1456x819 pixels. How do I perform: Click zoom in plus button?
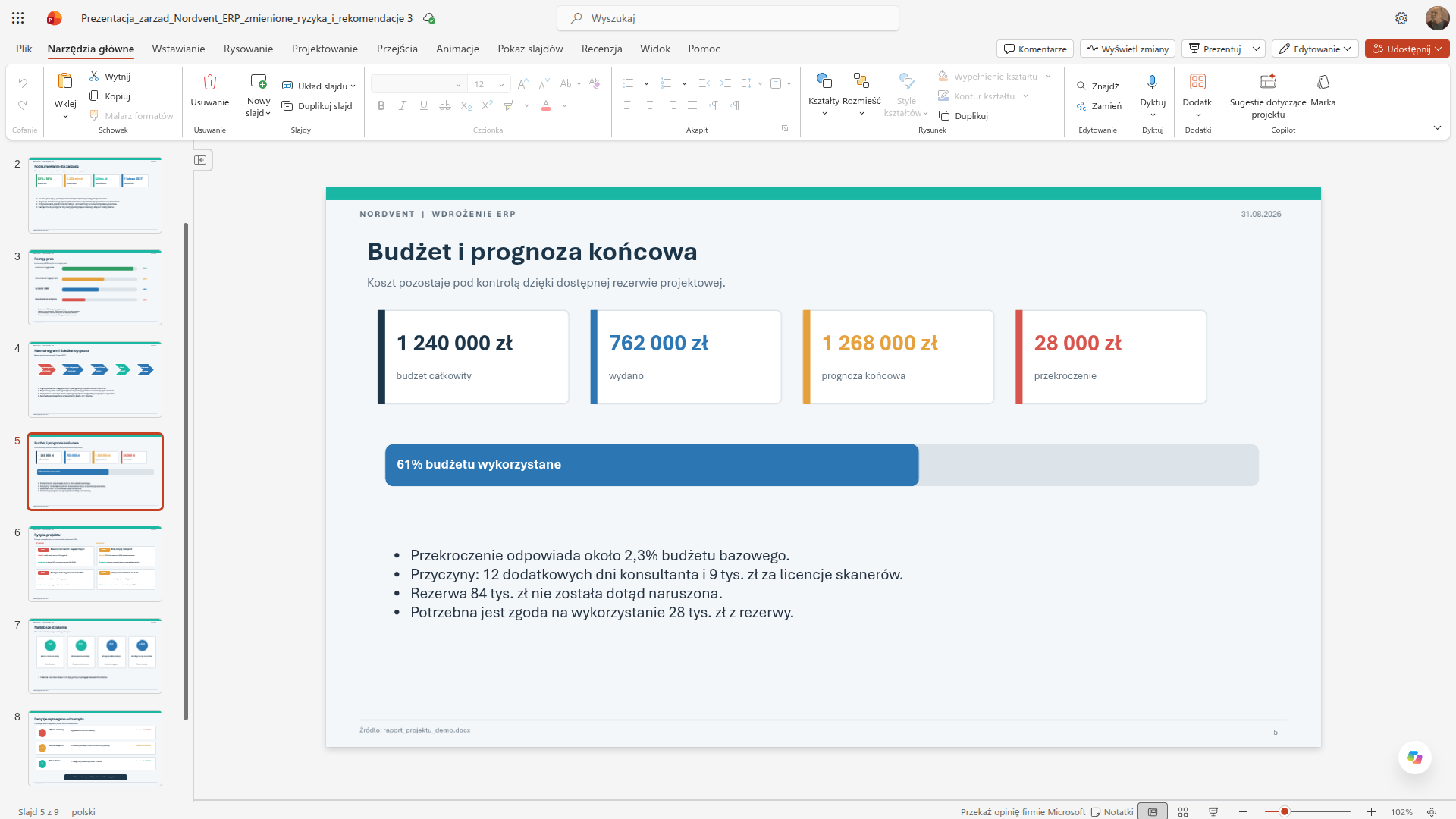1371,811
